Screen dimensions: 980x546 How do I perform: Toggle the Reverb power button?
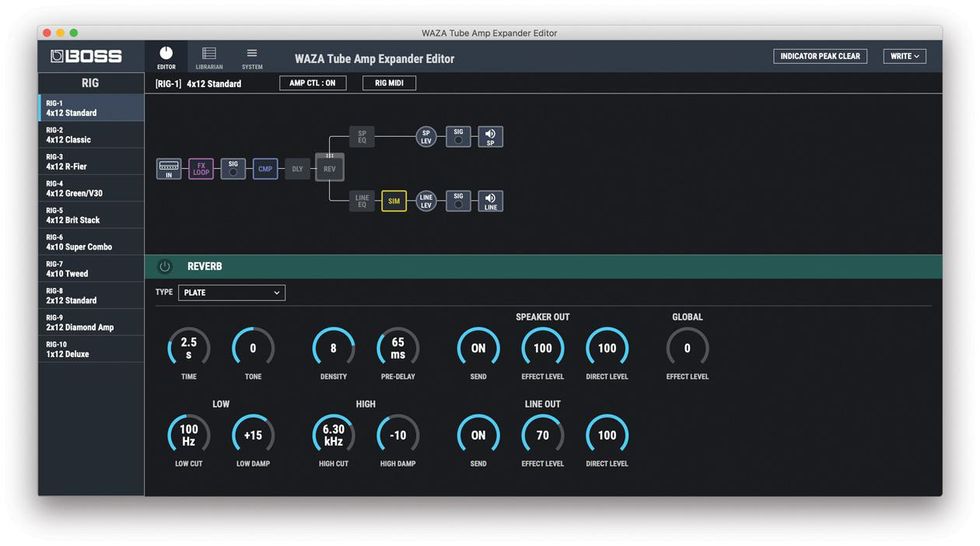[165, 267]
